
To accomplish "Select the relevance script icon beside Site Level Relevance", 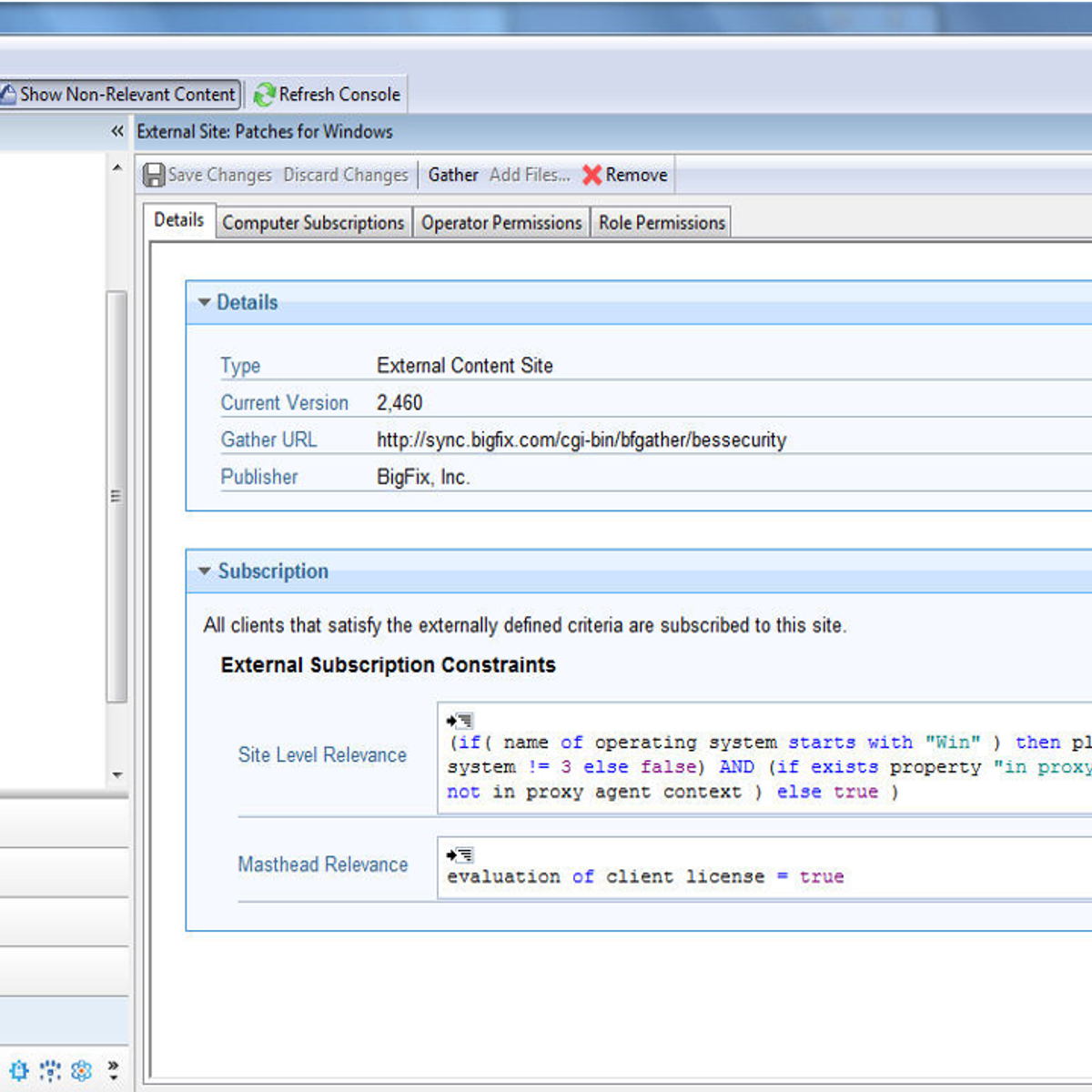I will pos(460,719).
